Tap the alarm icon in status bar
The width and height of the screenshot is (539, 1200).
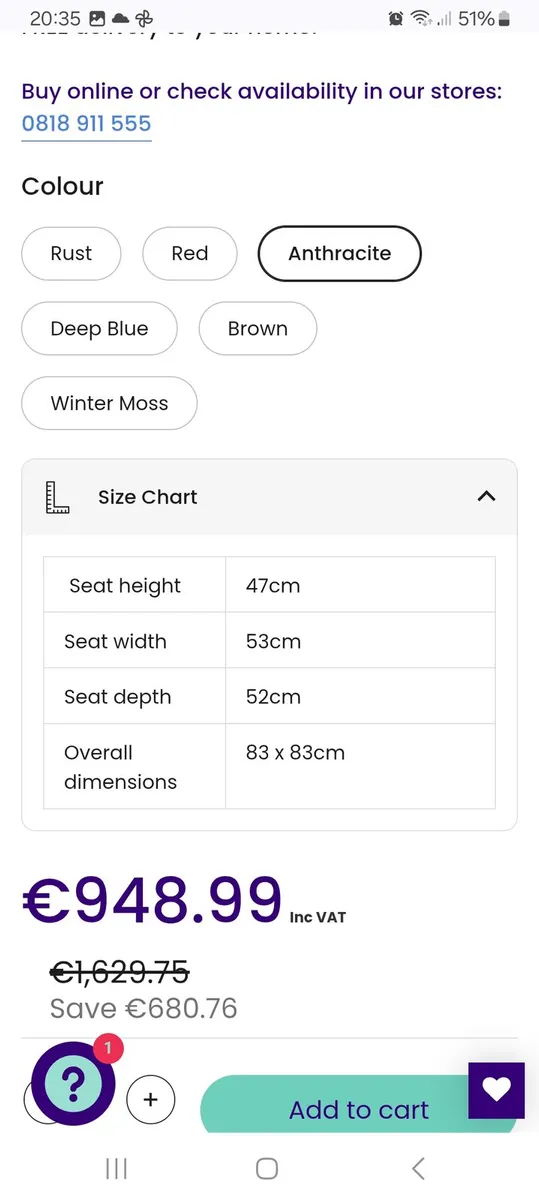(x=396, y=18)
